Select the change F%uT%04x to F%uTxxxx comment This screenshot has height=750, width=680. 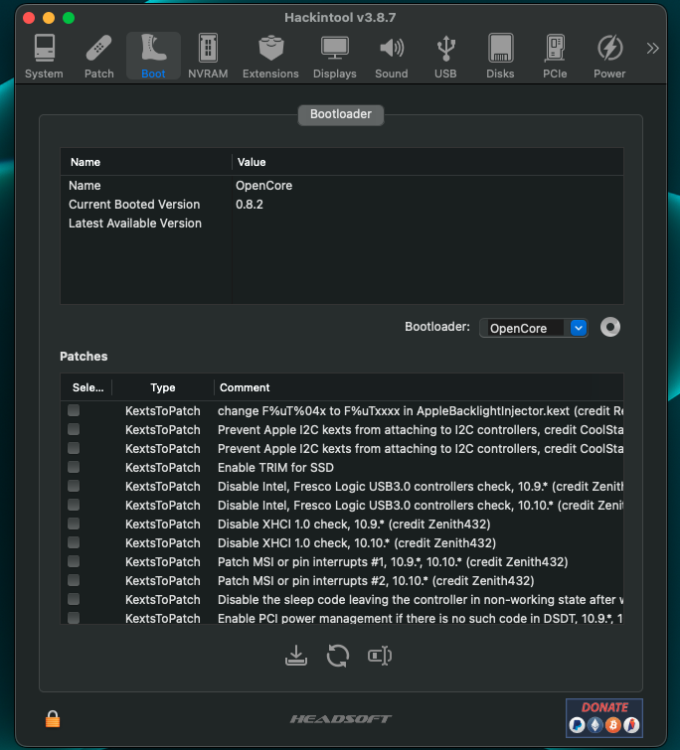420,411
